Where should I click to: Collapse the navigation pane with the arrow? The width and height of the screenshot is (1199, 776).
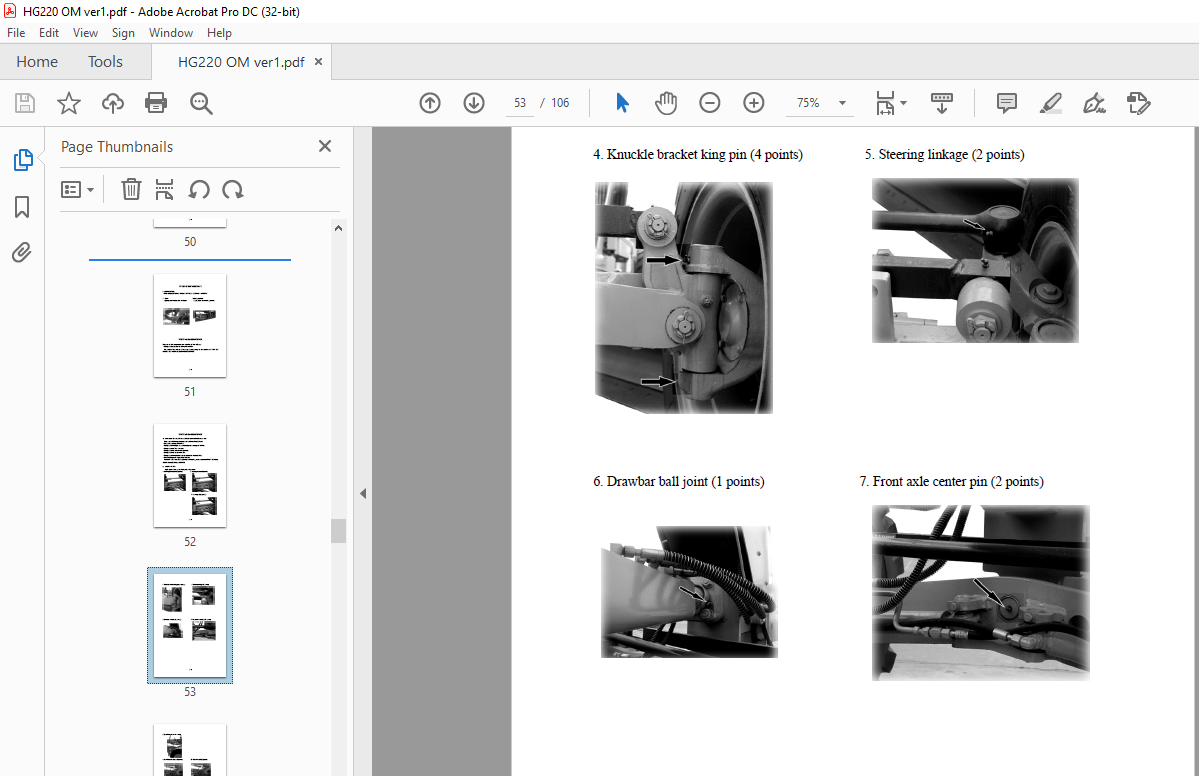(x=363, y=494)
